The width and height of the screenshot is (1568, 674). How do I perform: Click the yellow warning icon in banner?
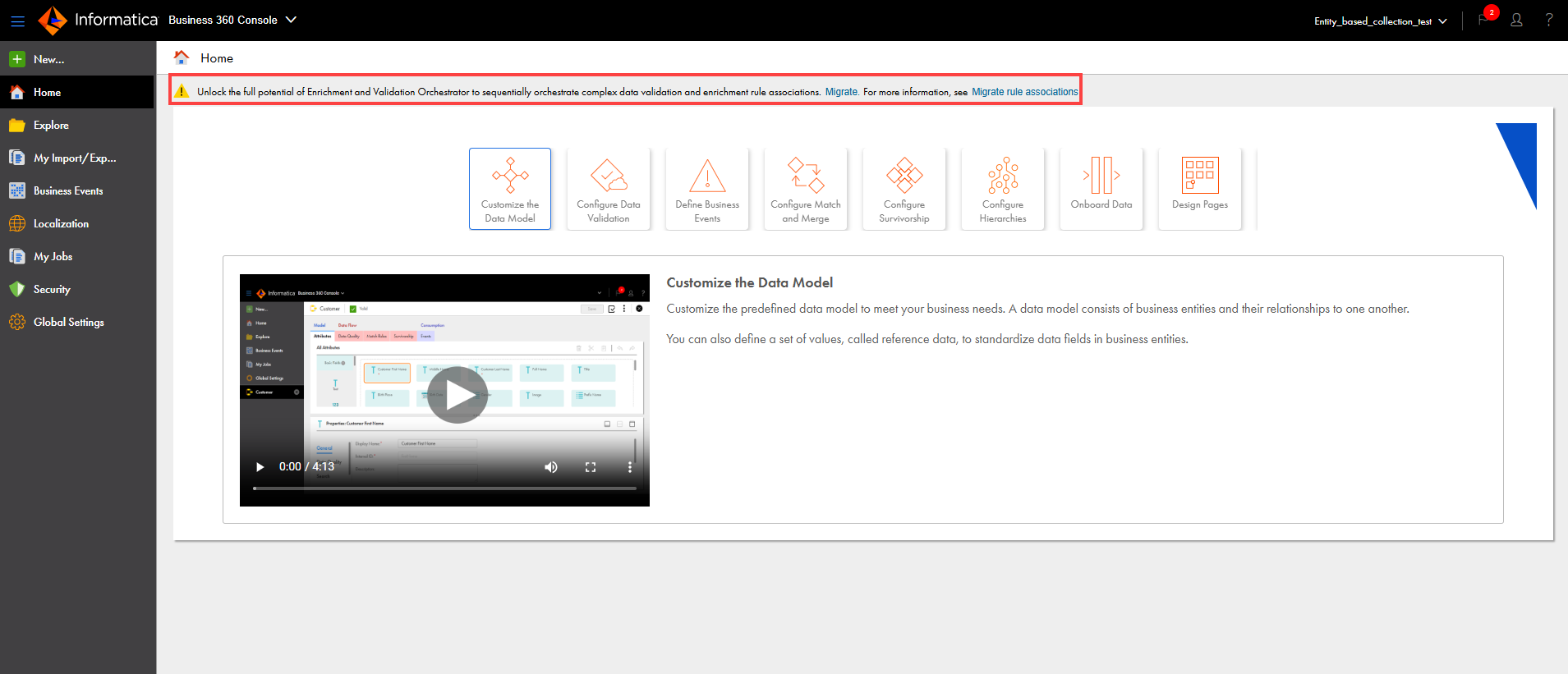coord(182,91)
